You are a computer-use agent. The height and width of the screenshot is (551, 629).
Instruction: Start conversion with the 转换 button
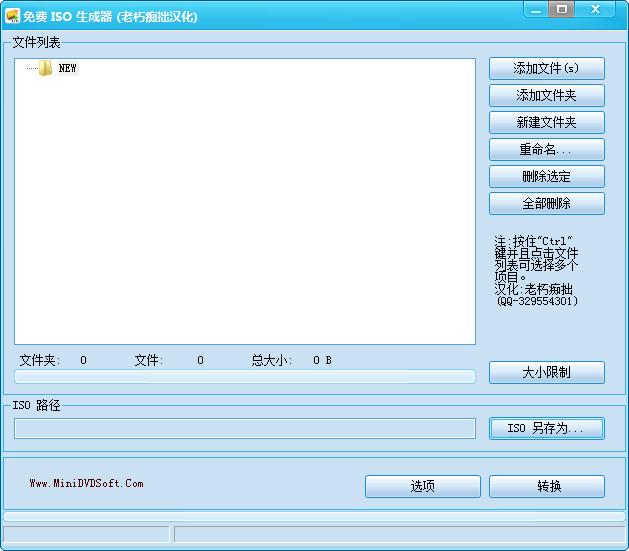[546, 486]
